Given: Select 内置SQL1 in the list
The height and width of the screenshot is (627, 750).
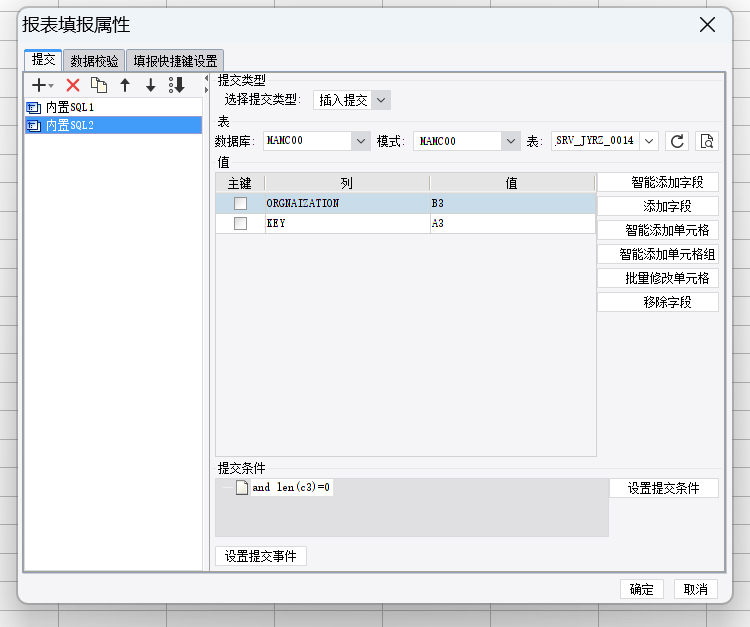Looking at the screenshot, I should (113, 108).
